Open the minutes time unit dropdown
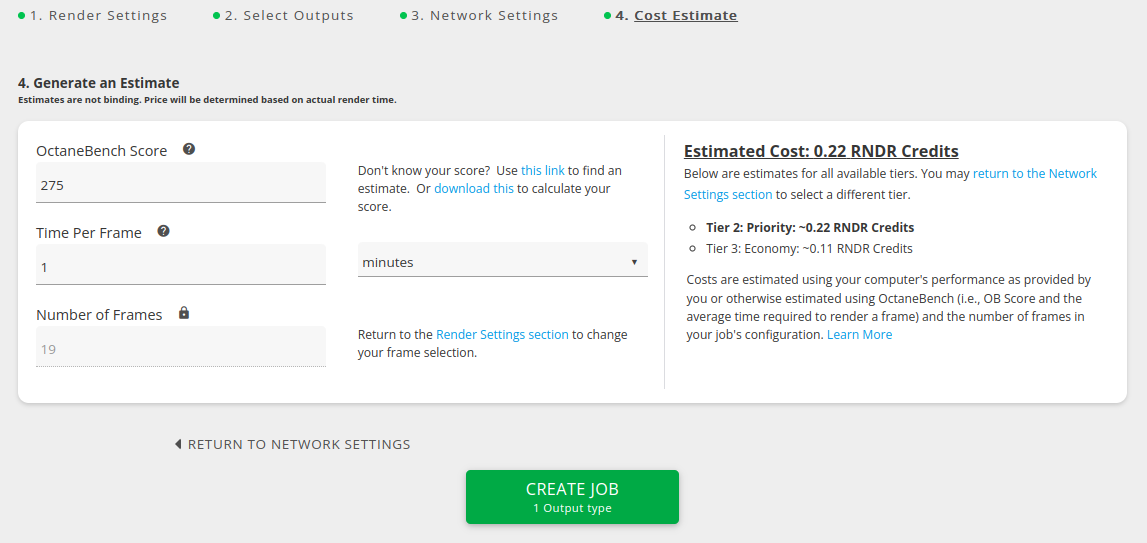Viewport: 1147px width, 543px height. point(503,261)
